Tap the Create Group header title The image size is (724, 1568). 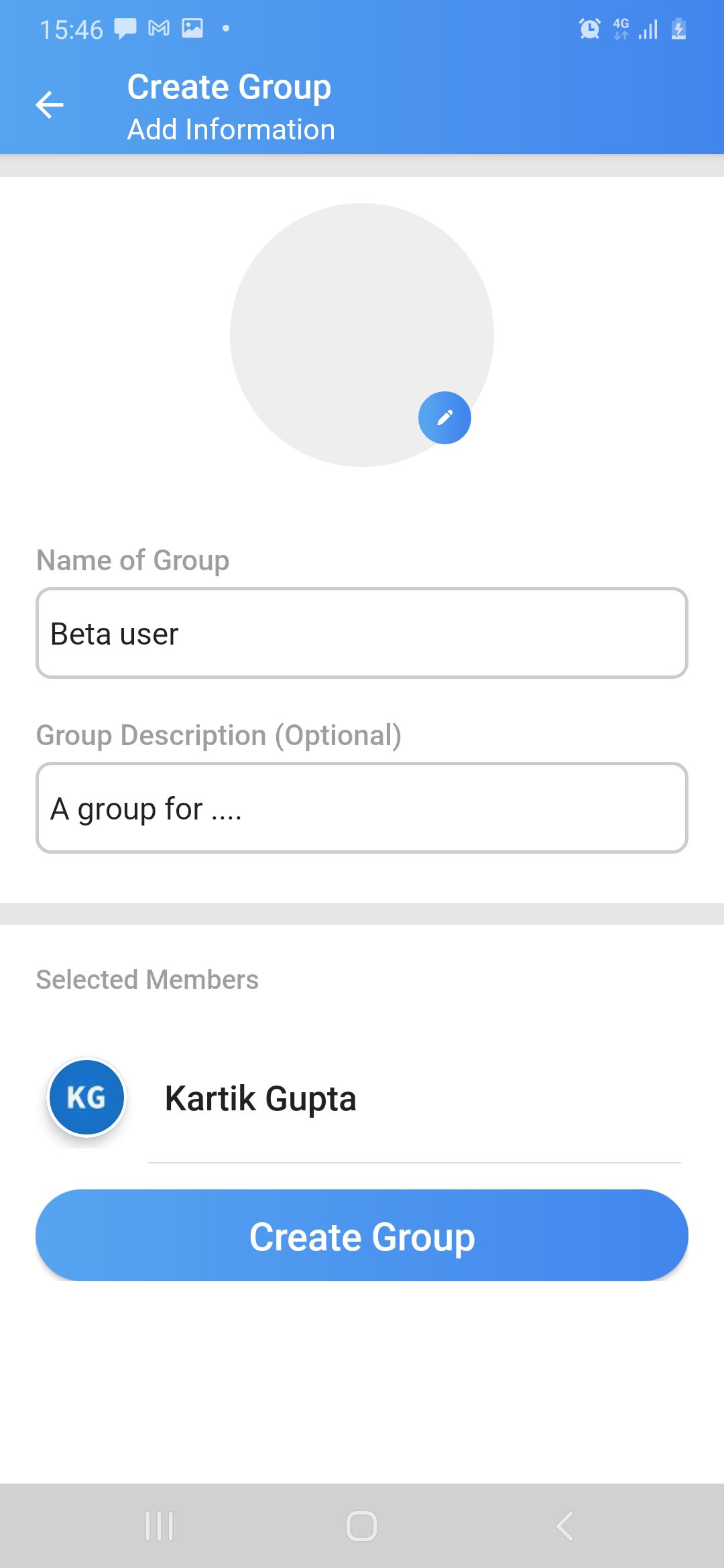(x=229, y=87)
